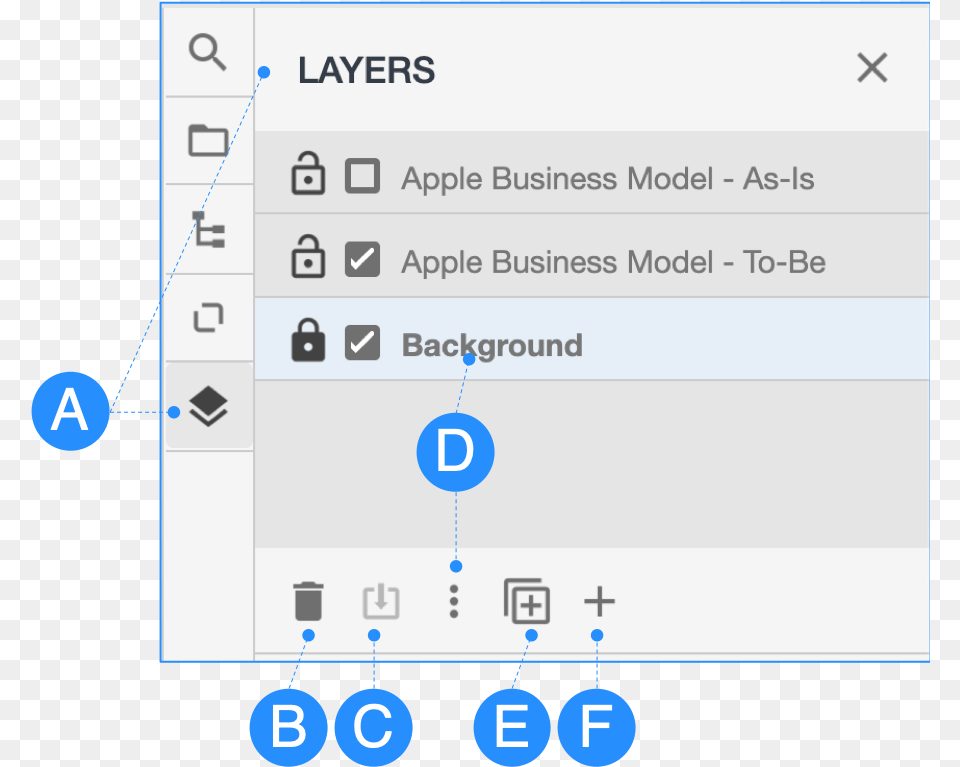
Task: Open the overlapping squares sidebar panel
Action: 208,318
